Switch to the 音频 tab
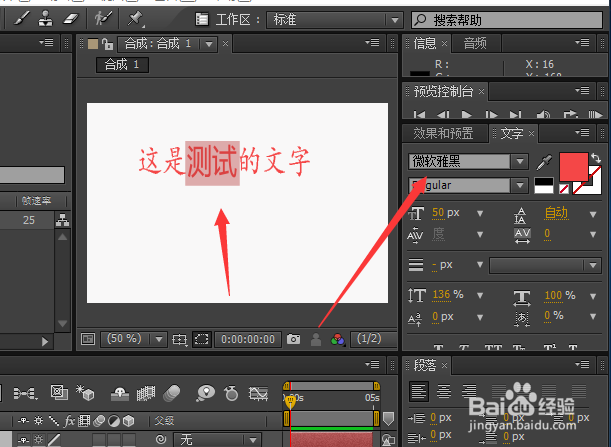The height and width of the screenshot is (447, 611). pos(475,43)
